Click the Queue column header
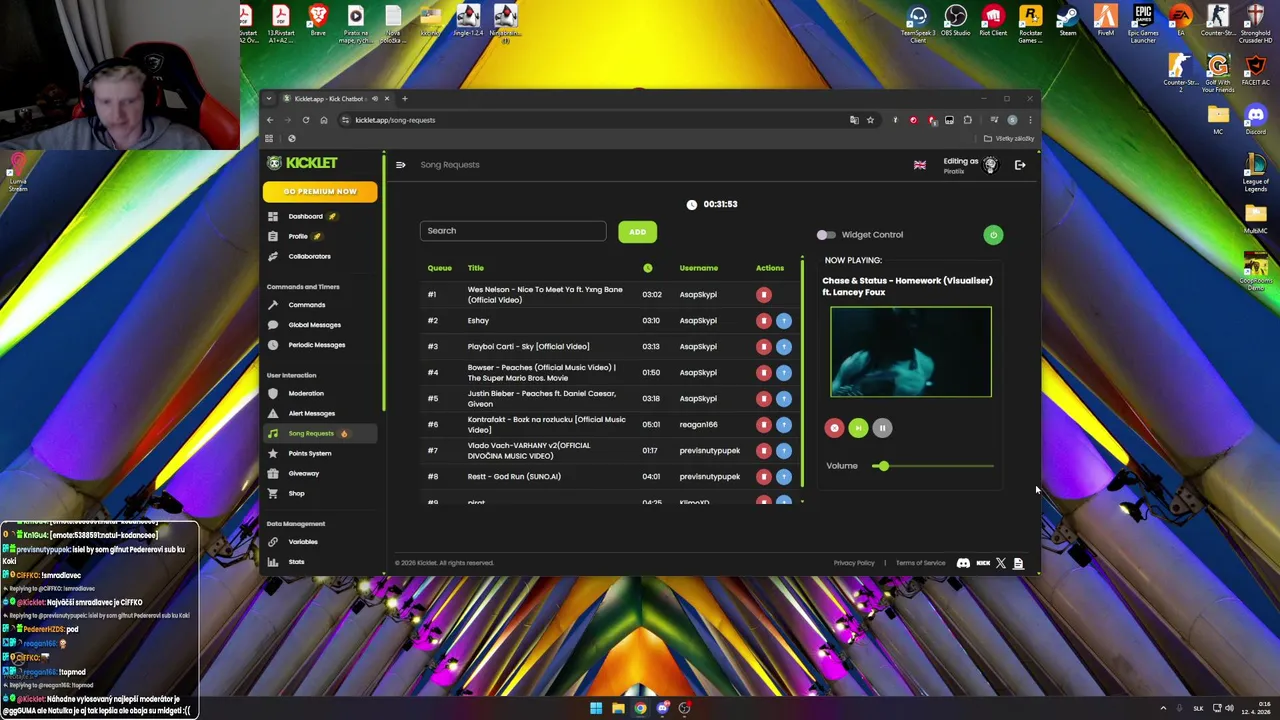The width and height of the screenshot is (1280, 720). click(x=439, y=268)
